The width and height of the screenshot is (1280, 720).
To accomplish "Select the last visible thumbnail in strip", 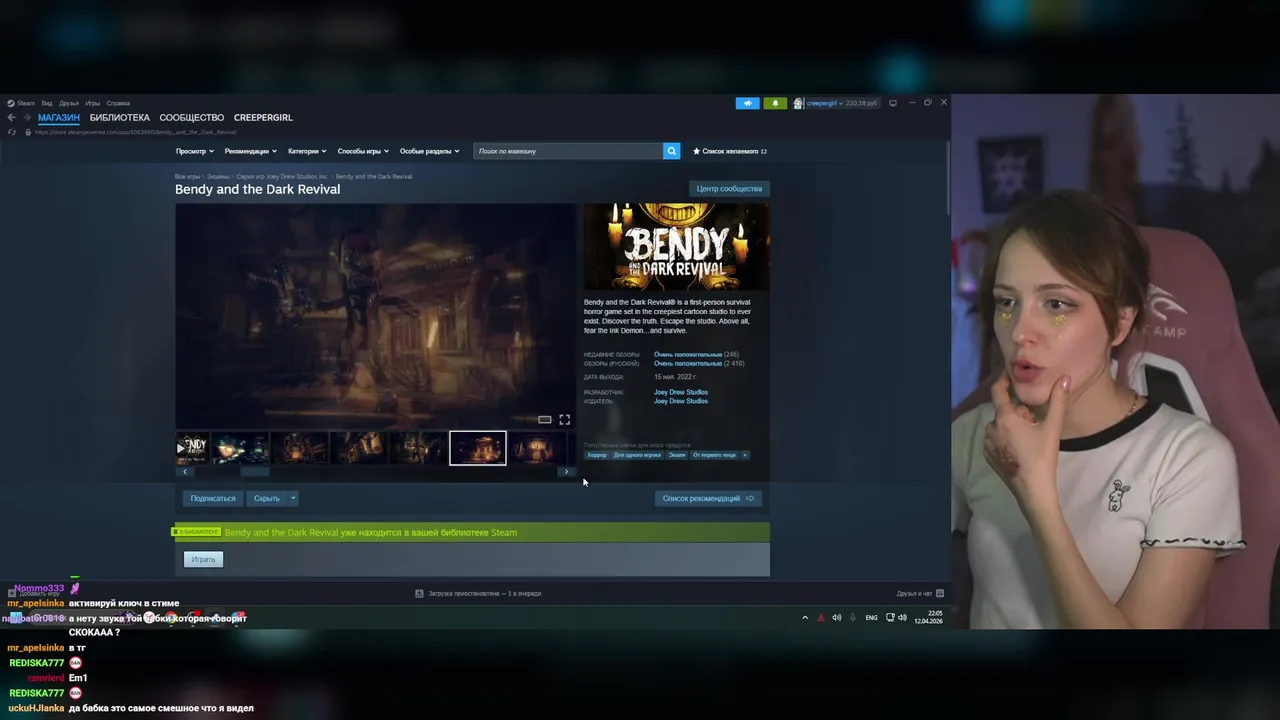I will (x=537, y=448).
